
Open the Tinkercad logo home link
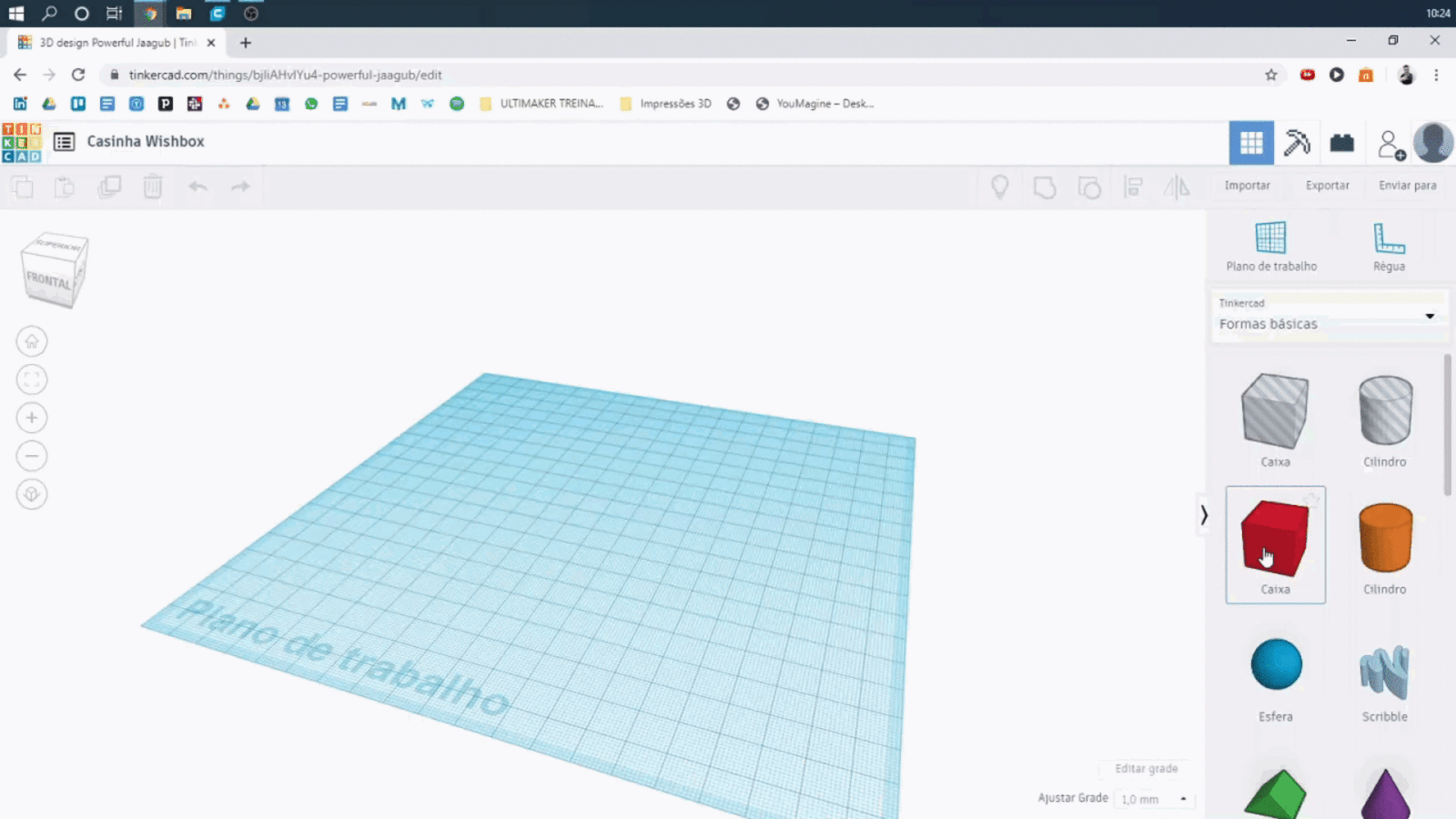click(x=22, y=143)
